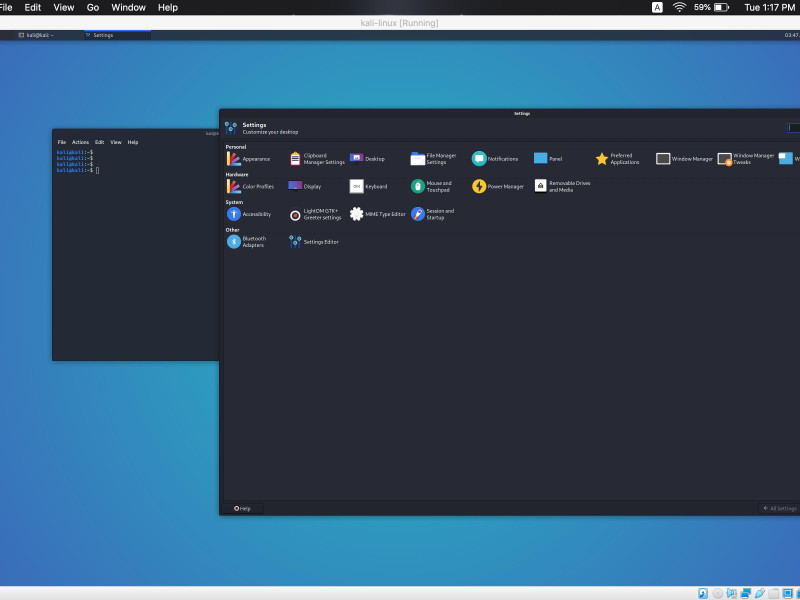Open Preferred Applications
Viewport: 800px width, 600px height.
click(x=617, y=159)
